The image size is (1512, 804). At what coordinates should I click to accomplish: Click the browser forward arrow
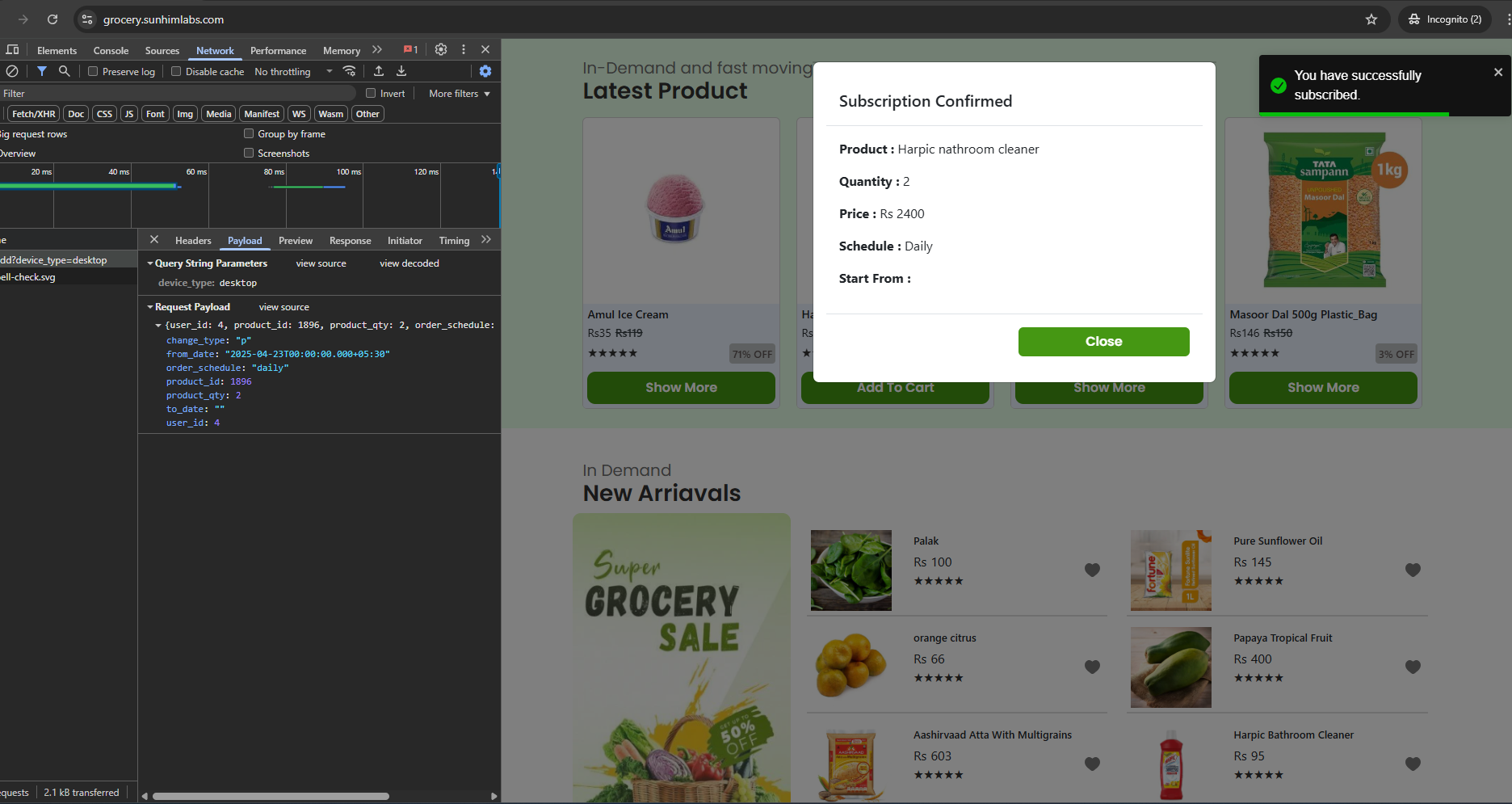click(x=23, y=19)
